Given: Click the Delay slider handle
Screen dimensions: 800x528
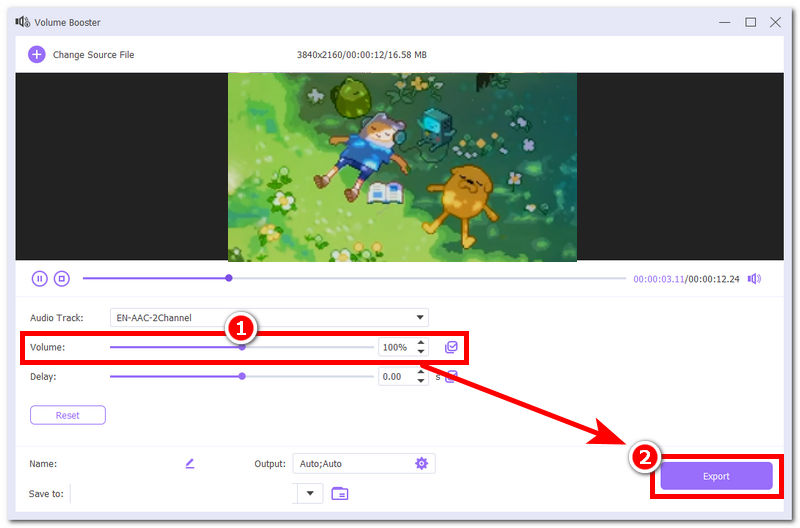Looking at the screenshot, I should click(x=242, y=376).
